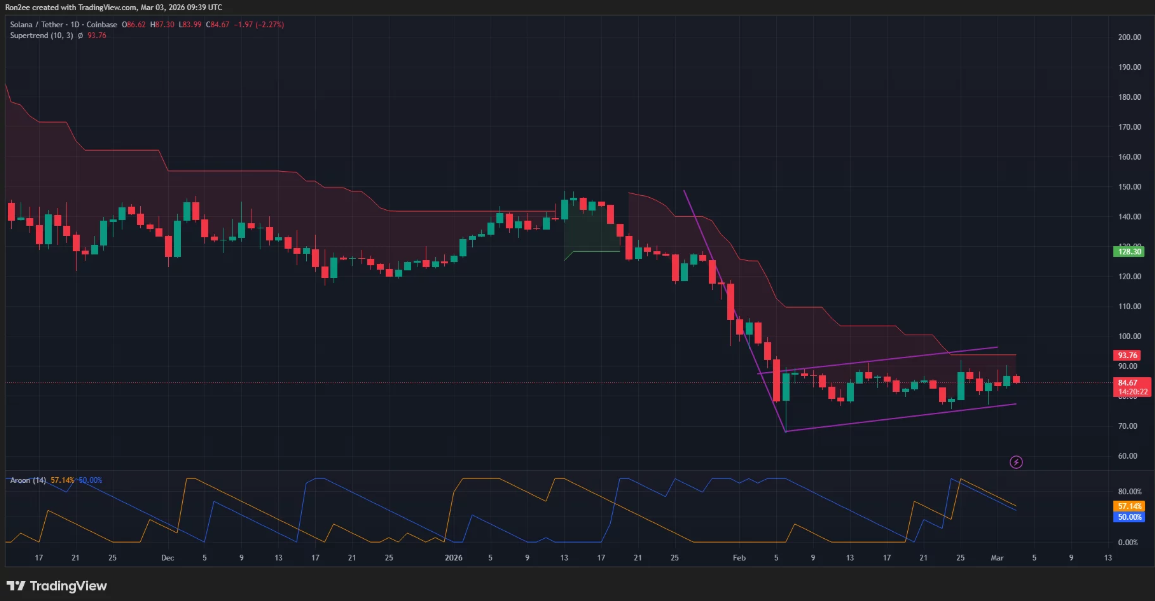Click the green 128.30 price label

coord(1127,252)
